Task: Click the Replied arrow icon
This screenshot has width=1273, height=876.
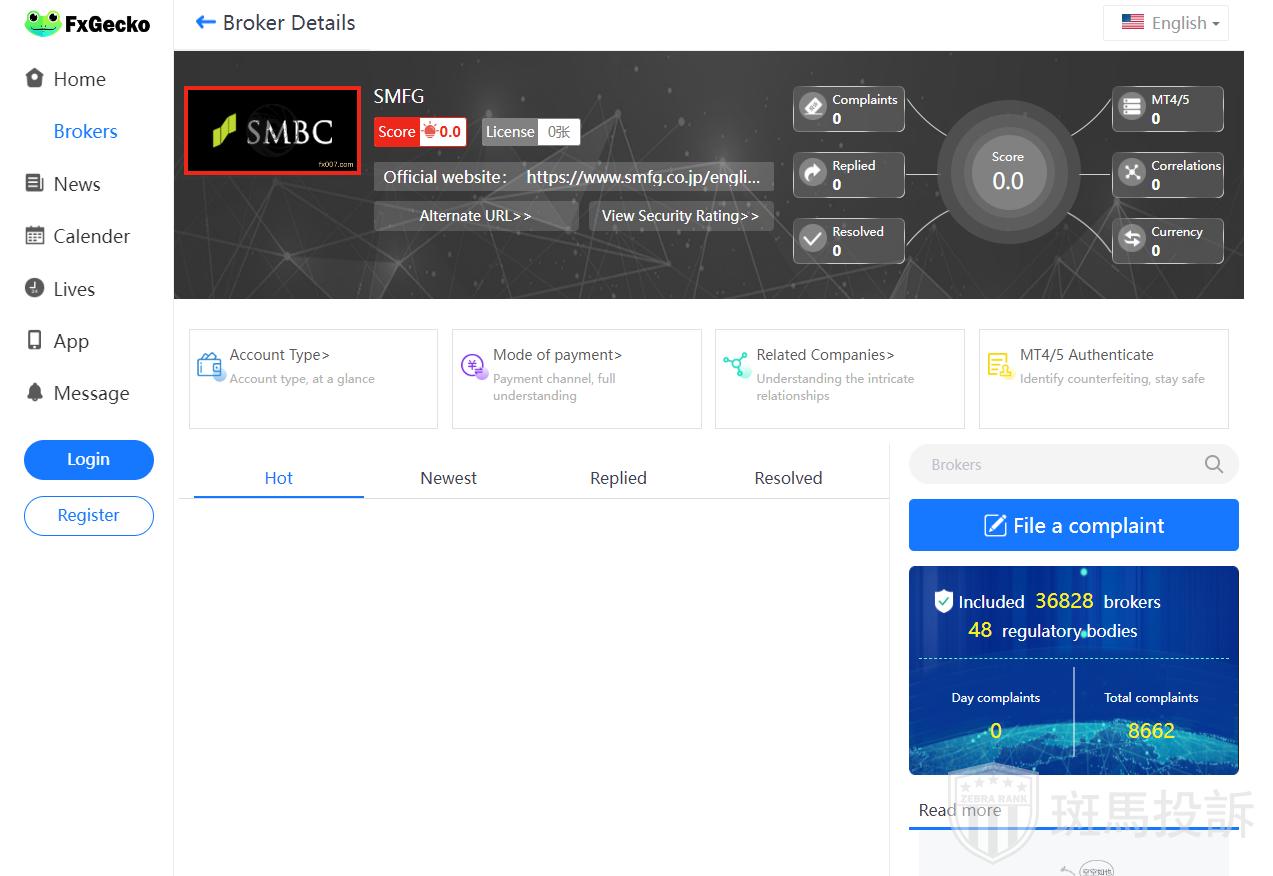Action: pyautogui.click(x=813, y=174)
